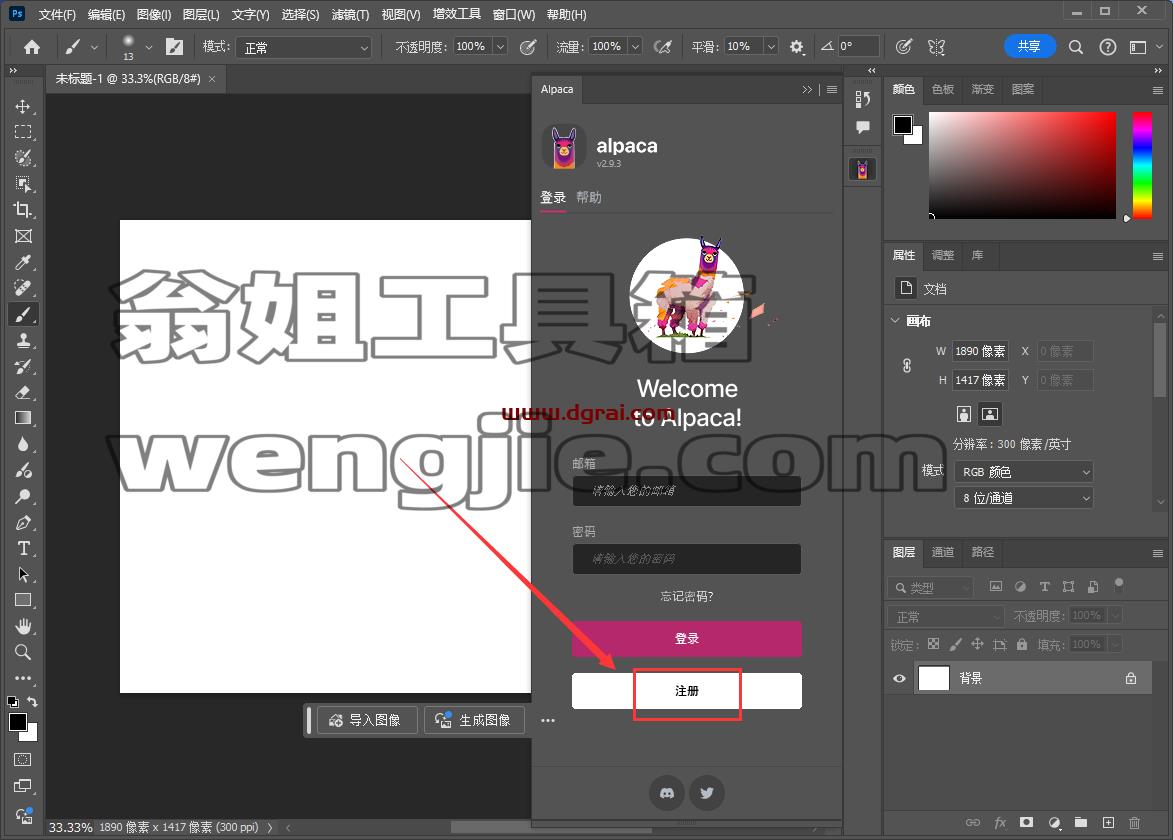The height and width of the screenshot is (840, 1173).
Task: Click the 生成图像 button
Action: (474, 720)
